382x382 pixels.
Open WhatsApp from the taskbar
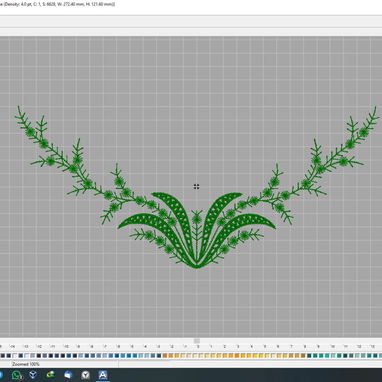(17, 375)
